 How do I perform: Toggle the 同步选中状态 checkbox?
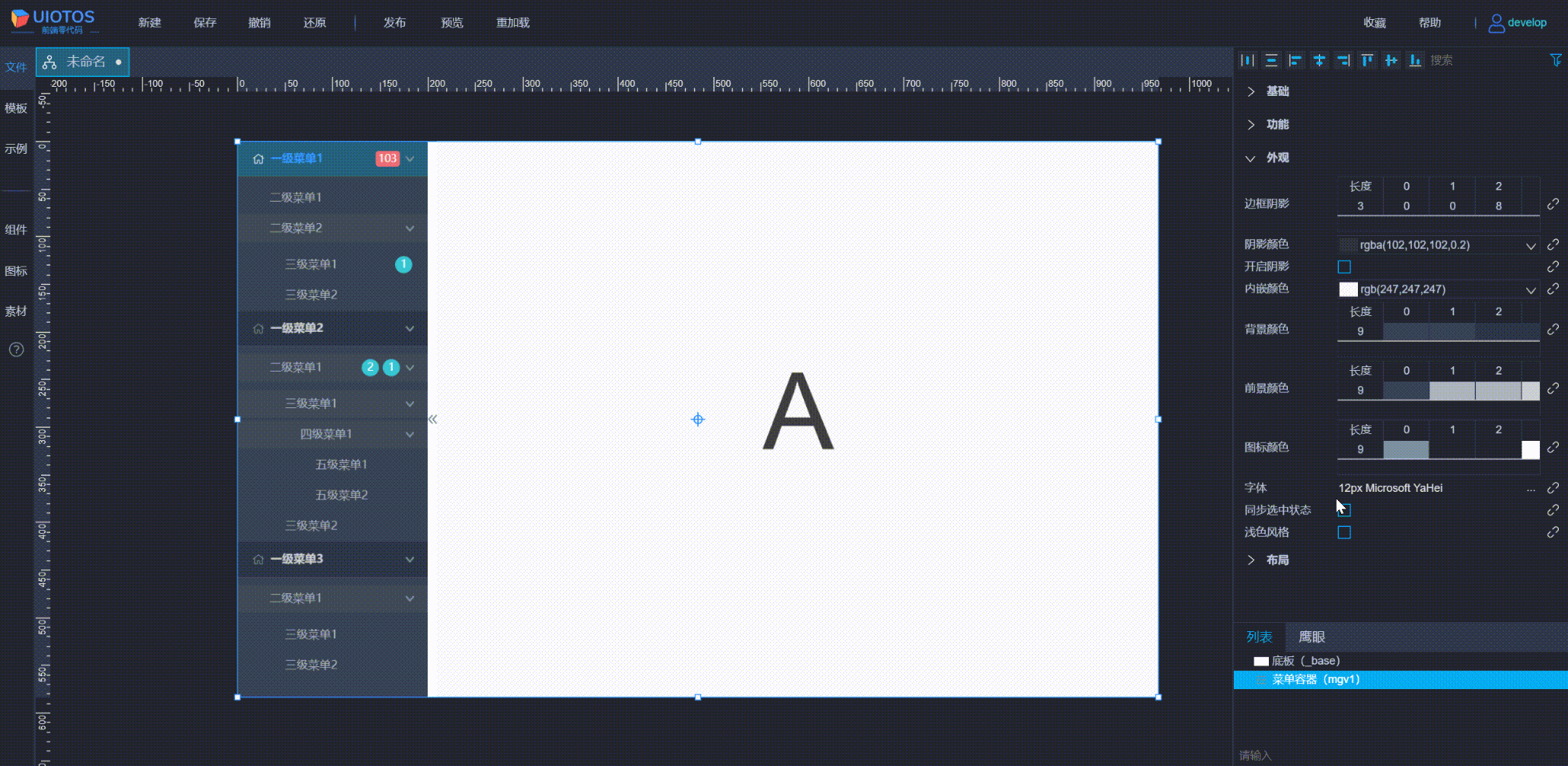click(x=1344, y=510)
